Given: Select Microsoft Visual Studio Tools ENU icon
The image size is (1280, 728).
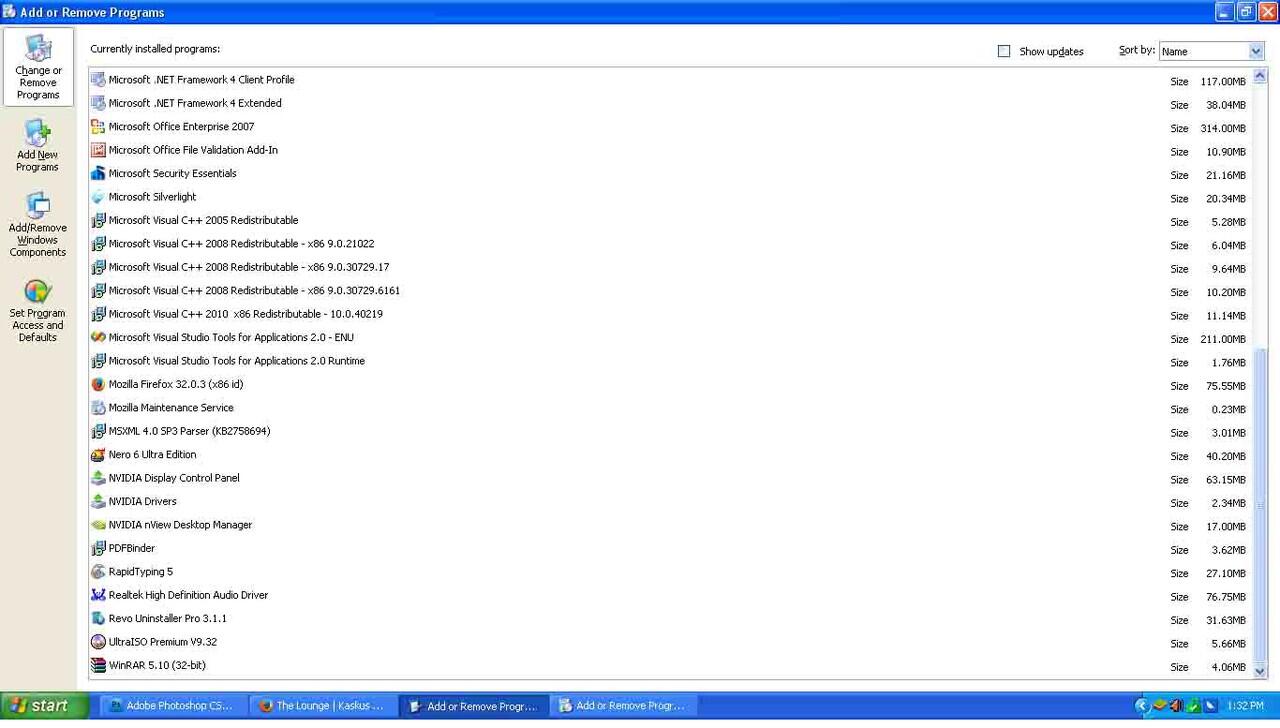Looking at the screenshot, I should pyautogui.click(x=98, y=338).
